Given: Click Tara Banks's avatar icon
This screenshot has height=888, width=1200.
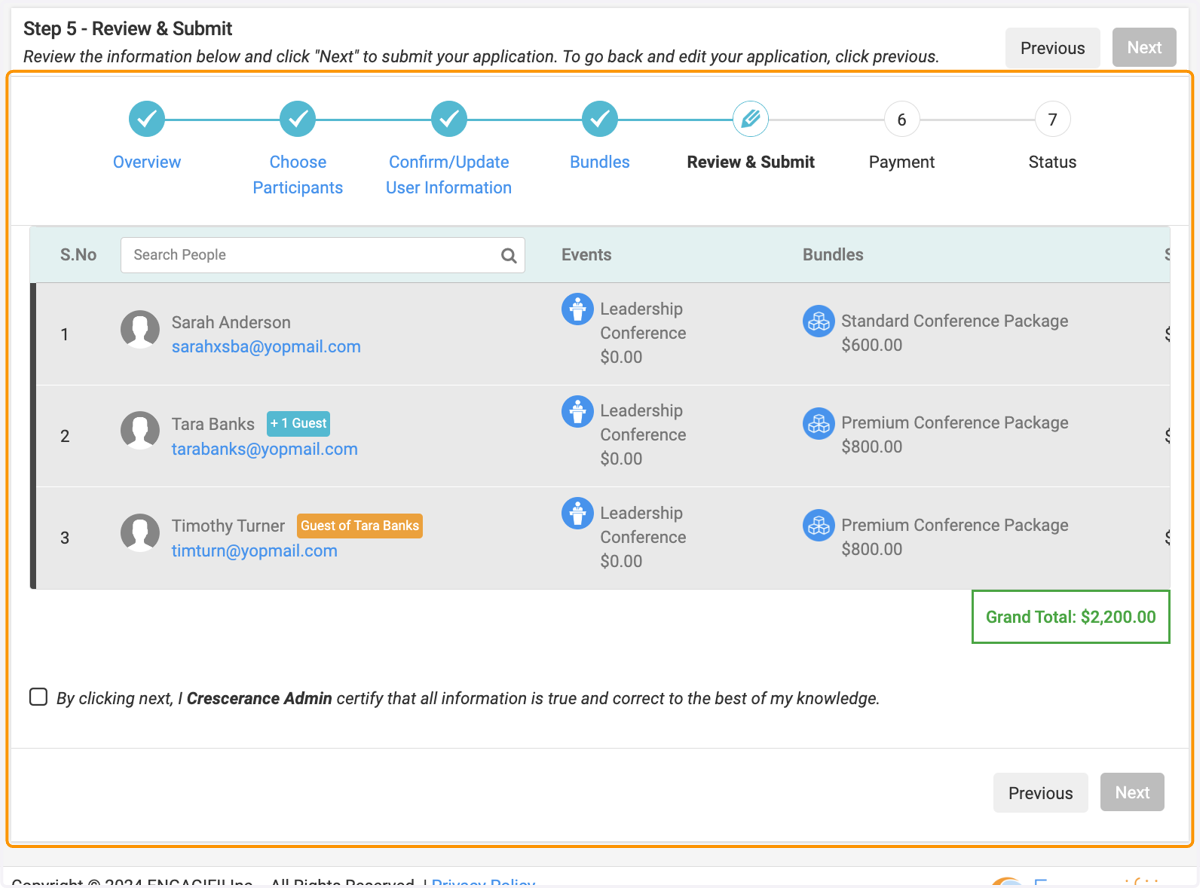Looking at the screenshot, I should pyautogui.click(x=140, y=431).
